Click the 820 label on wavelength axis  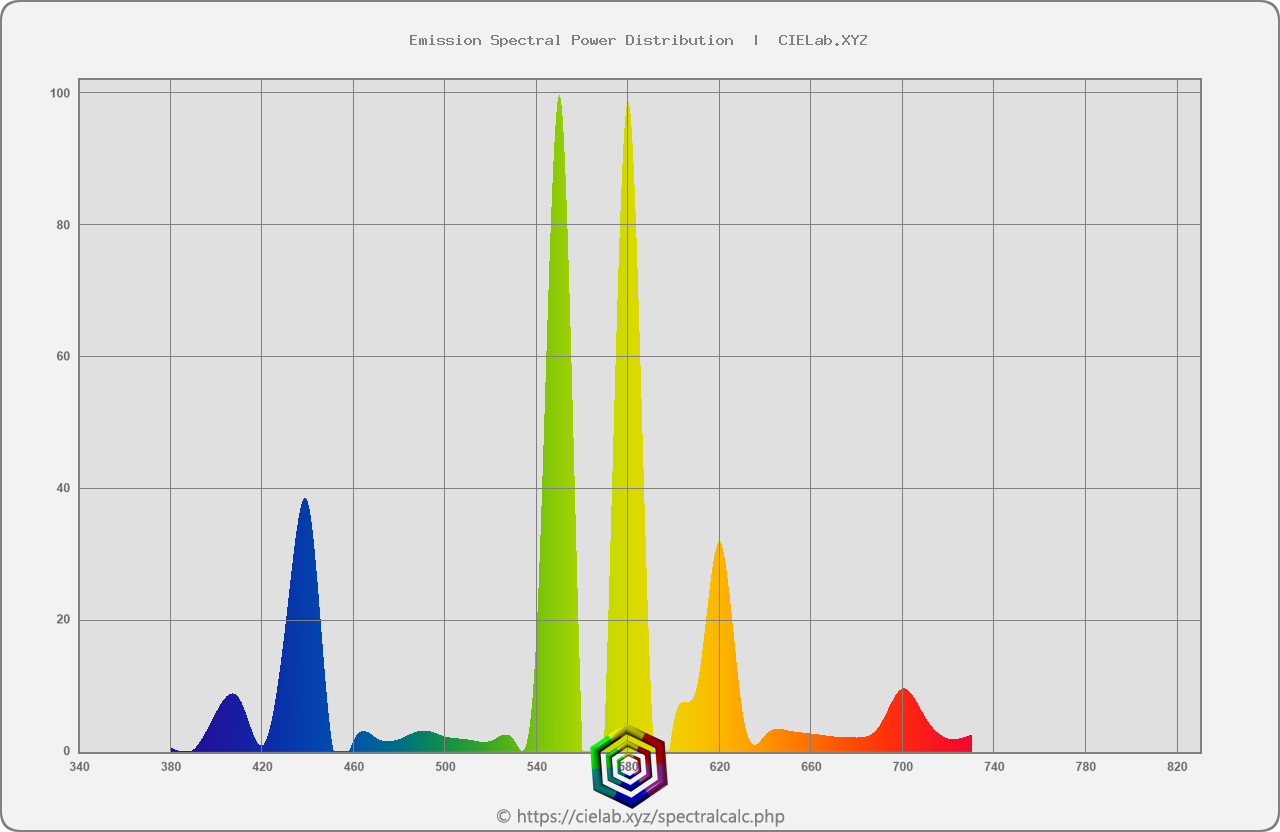(1177, 767)
